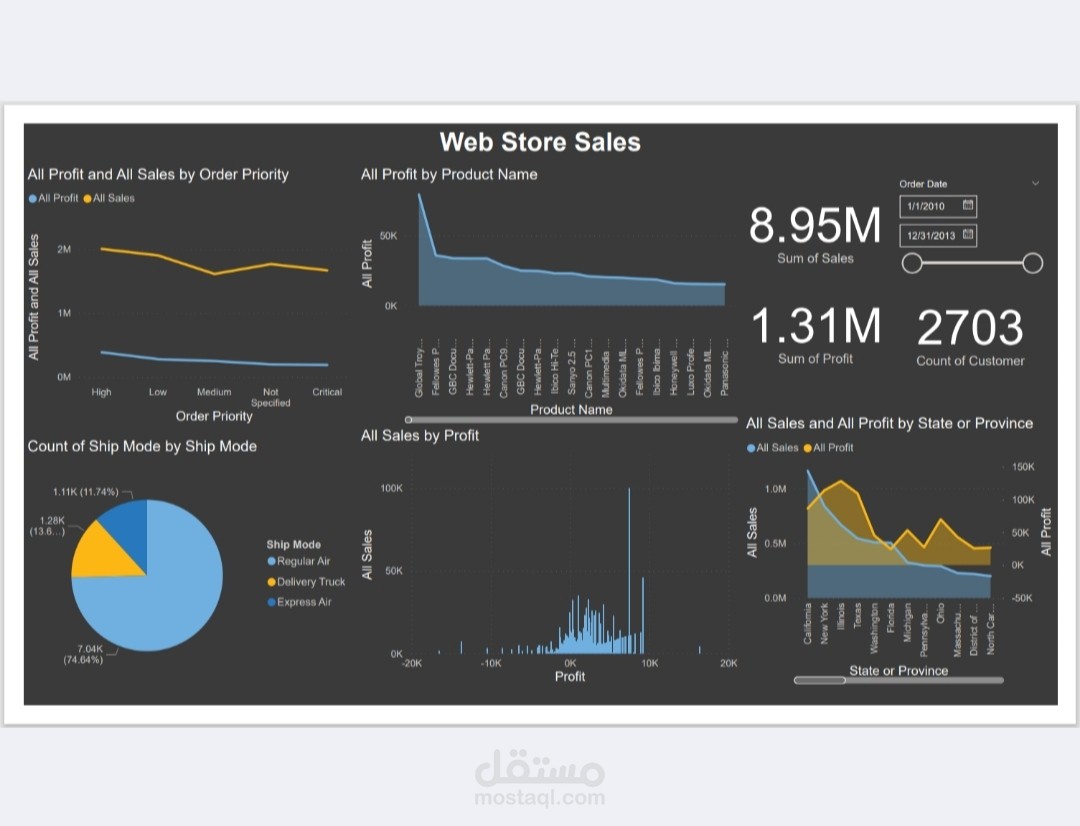The height and width of the screenshot is (826, 1080).
Task: Select All Sales legend in Order Priority chart
Action: pos(109,198)
